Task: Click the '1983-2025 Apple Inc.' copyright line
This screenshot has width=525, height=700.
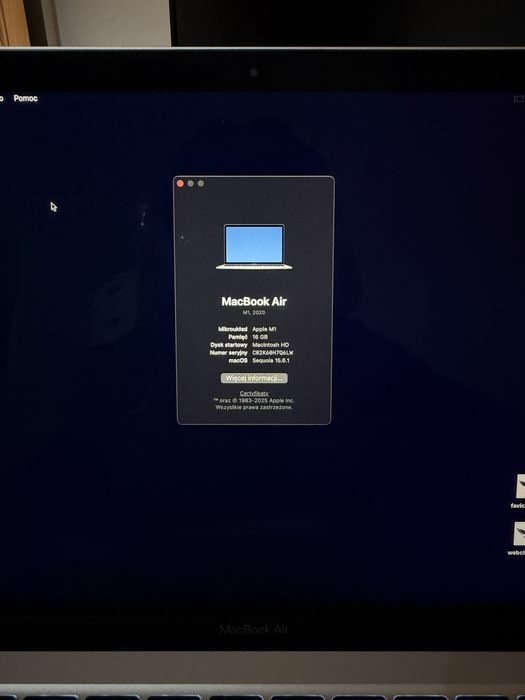Action: tap(254, 400)
